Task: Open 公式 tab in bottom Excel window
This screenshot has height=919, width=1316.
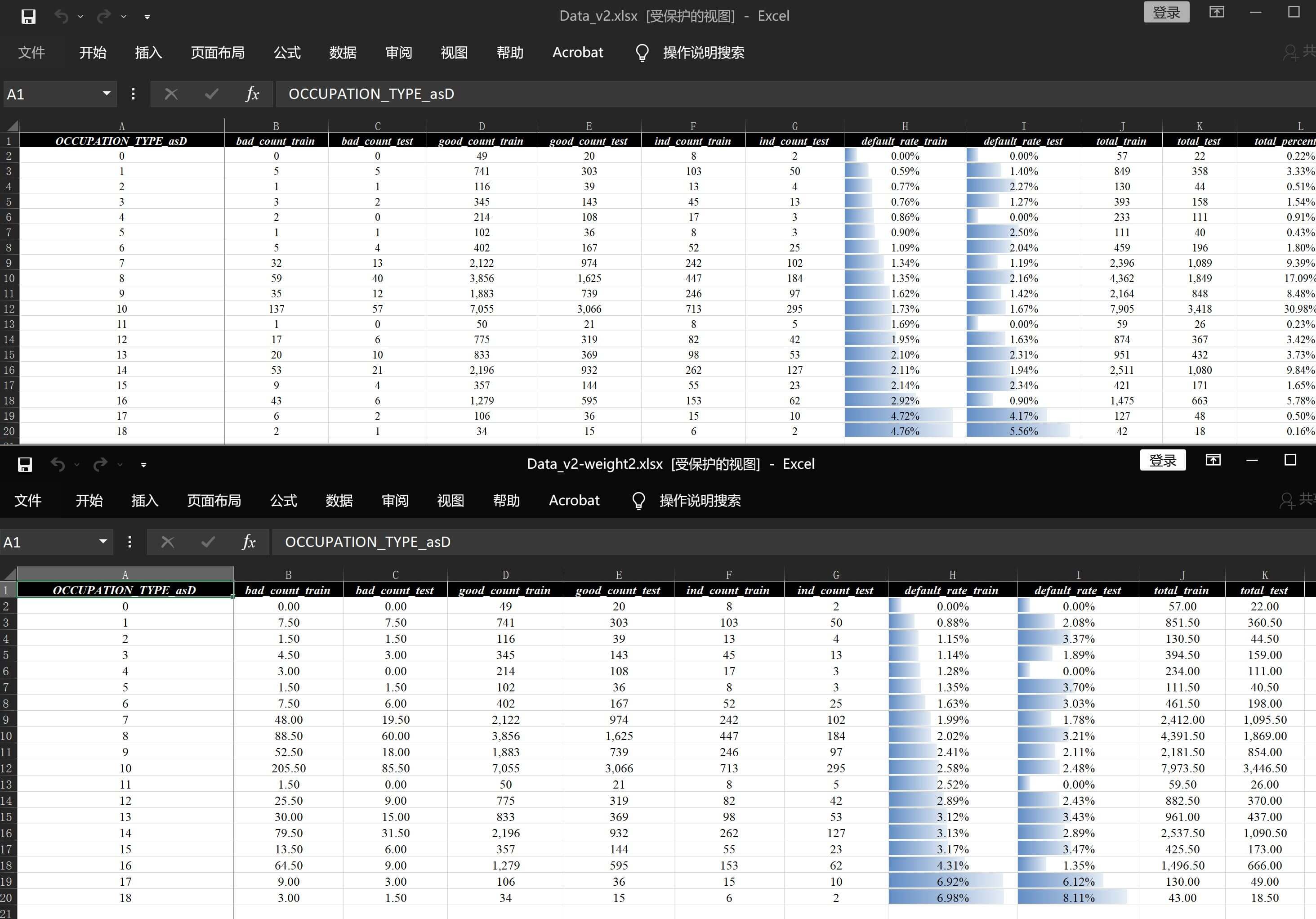Action: (x=283, y=501)
